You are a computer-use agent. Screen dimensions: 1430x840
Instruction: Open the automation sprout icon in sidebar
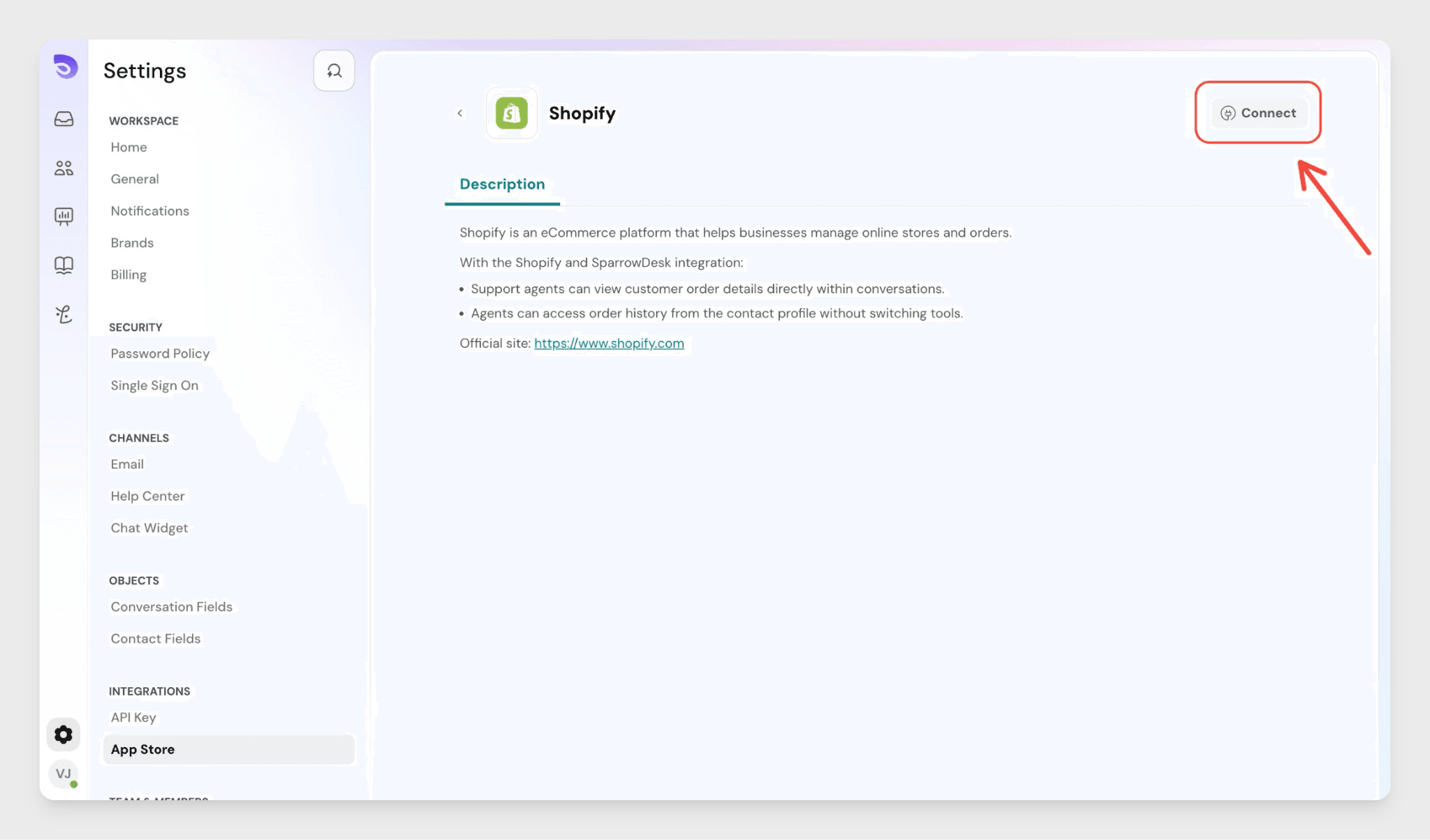coord(64,314)
